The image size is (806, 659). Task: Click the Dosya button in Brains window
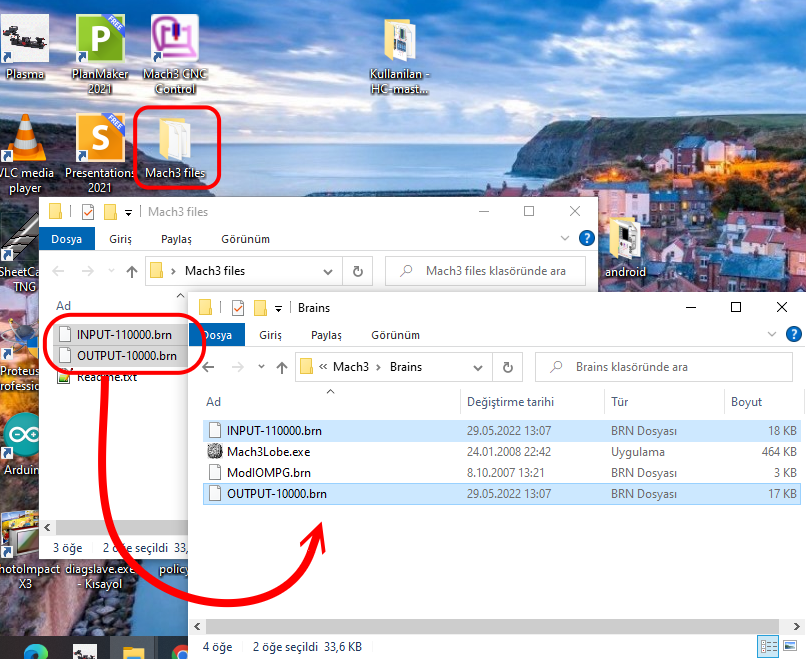click(x=217, y=335)
